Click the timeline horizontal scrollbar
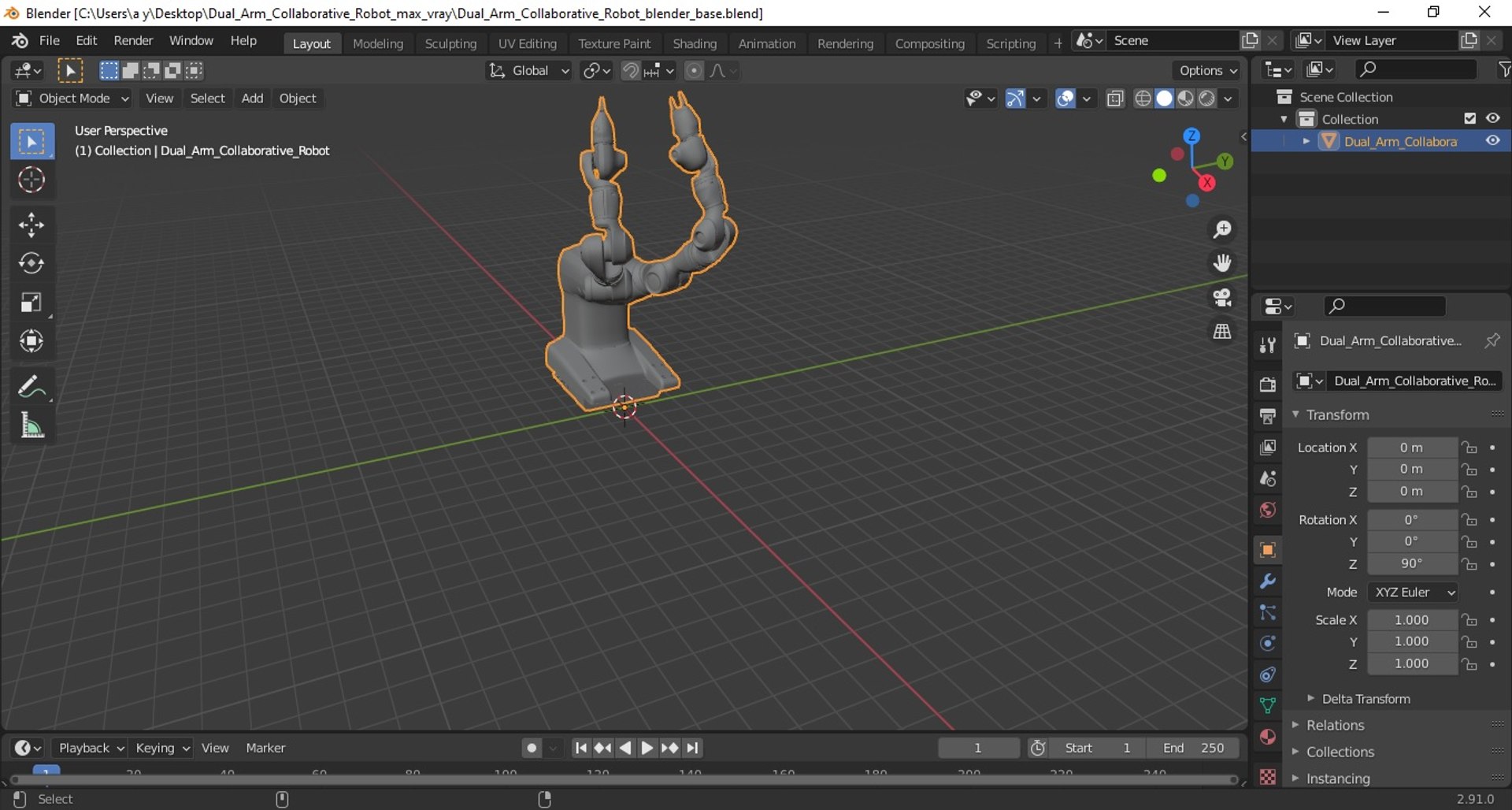Image resolution: width=1512 pixels, height=810 pixels. tap(622, 780)
